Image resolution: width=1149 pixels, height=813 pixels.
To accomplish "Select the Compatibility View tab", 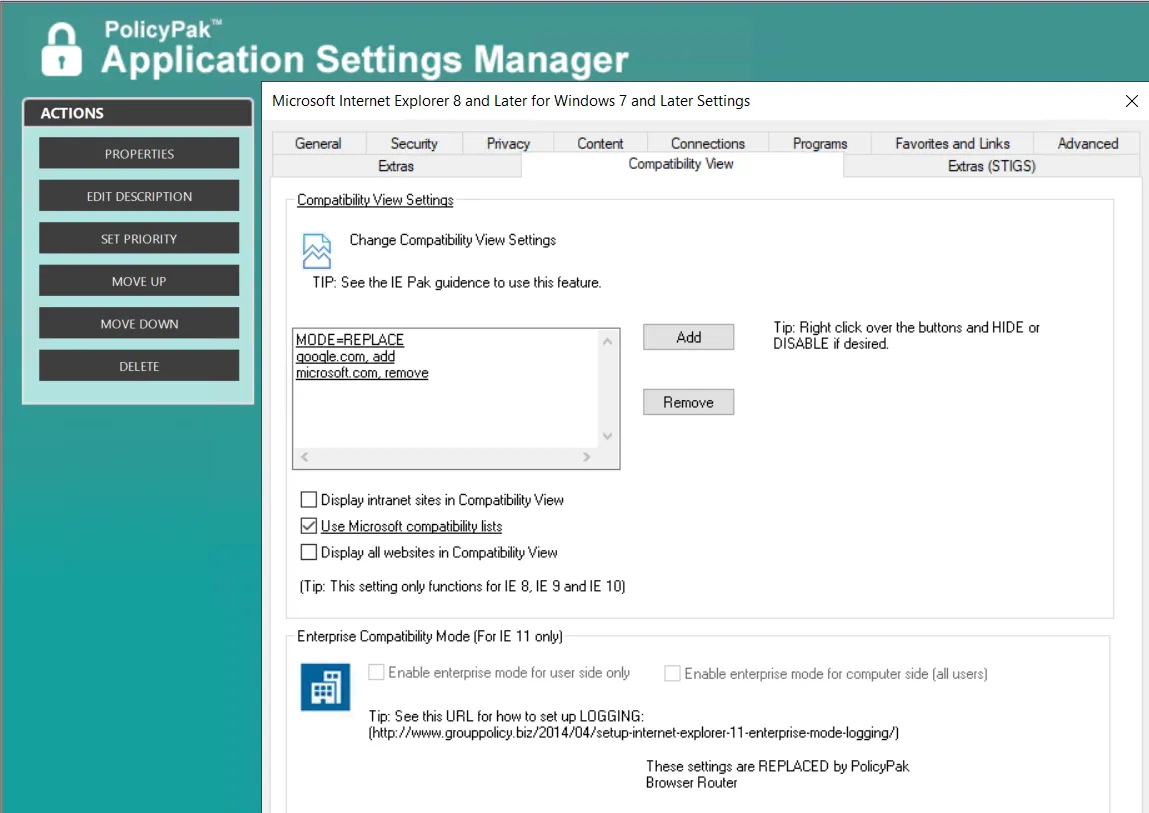I will 681,164.
